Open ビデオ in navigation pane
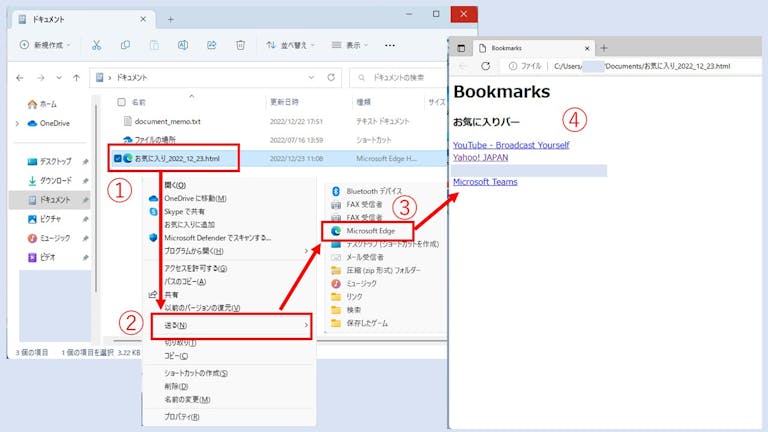This screenshot has width=768, height=432. [42, 257]
